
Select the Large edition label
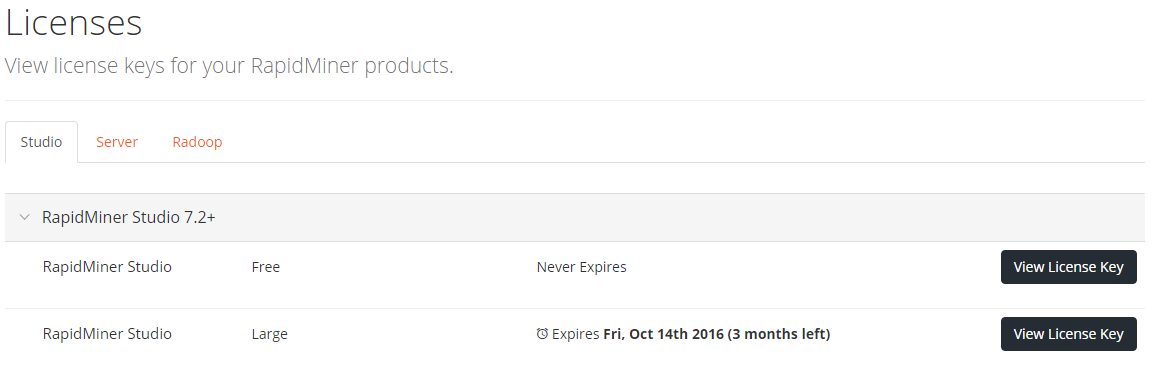269,334
